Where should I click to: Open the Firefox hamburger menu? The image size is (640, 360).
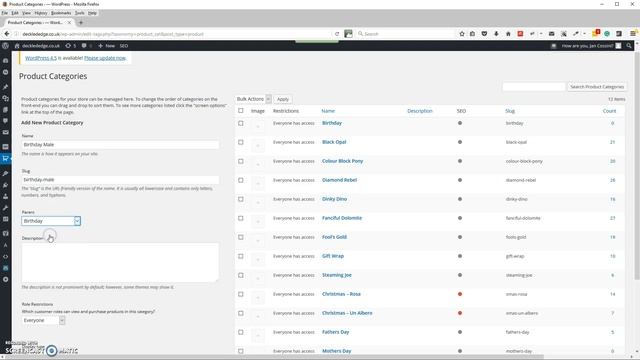coord(633,34)
